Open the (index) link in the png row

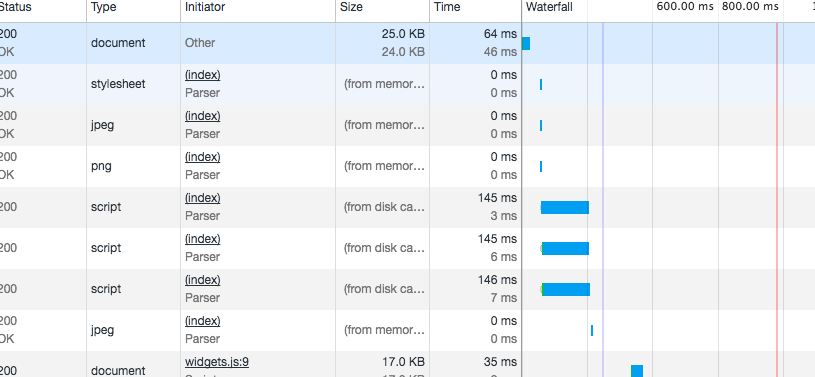[203, 157]
